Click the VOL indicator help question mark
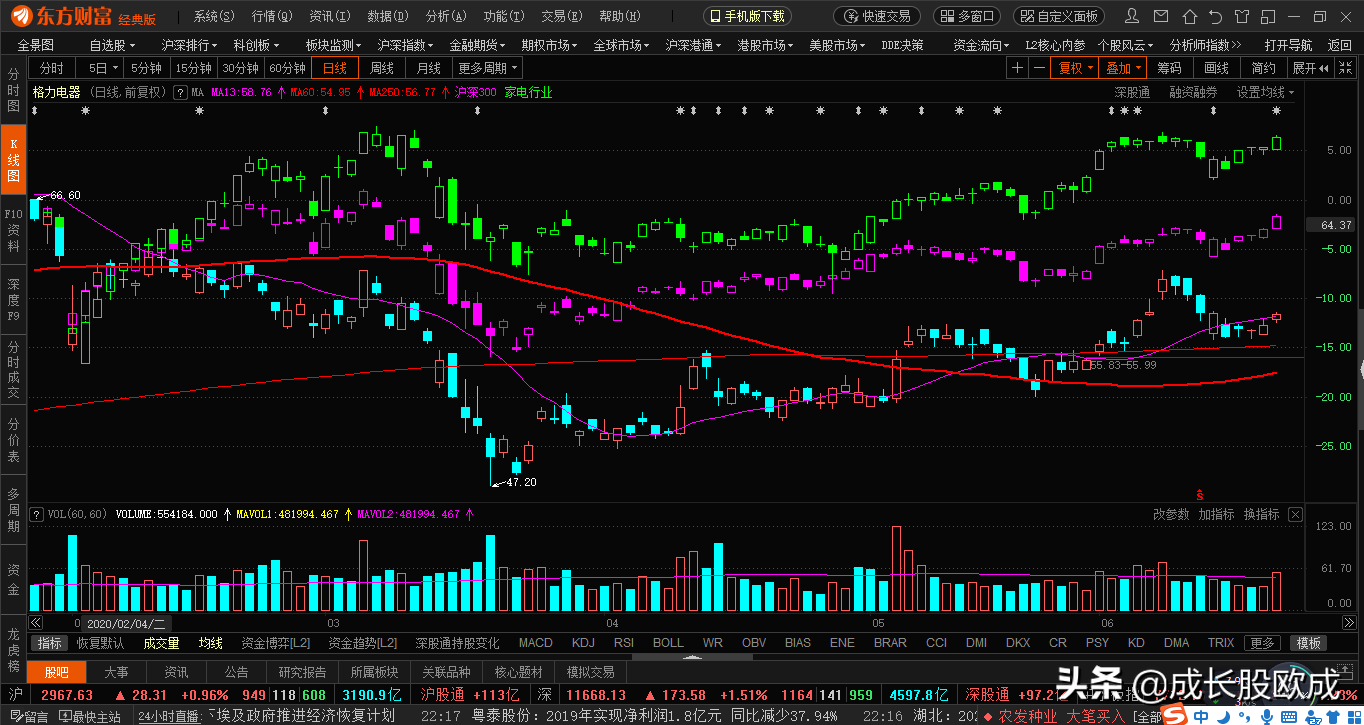This screenshot has height=725, width=1364. coord(37,514)
